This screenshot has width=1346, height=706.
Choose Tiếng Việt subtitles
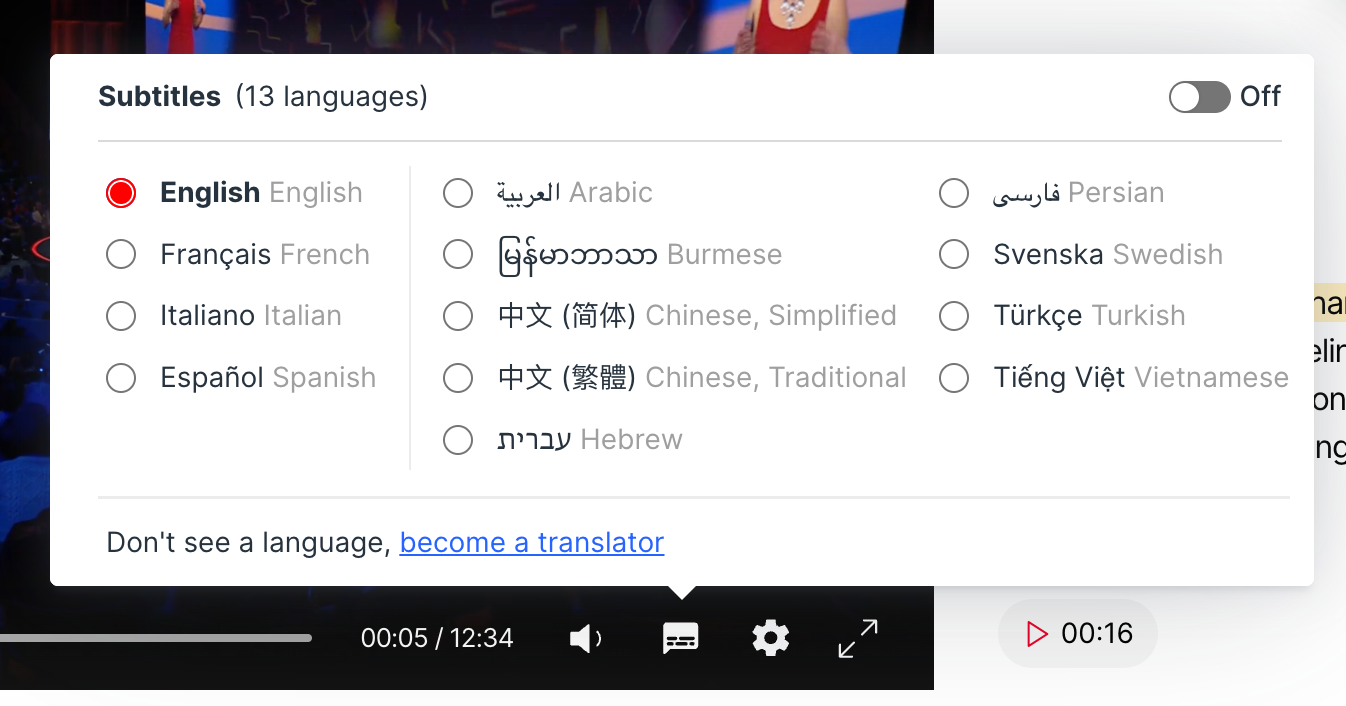click(954, 378)
